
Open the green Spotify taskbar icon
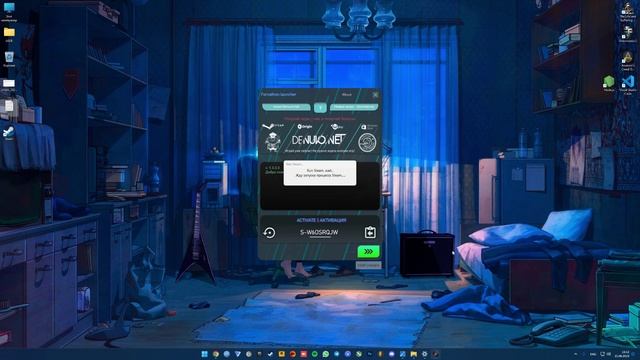point(315,354)
